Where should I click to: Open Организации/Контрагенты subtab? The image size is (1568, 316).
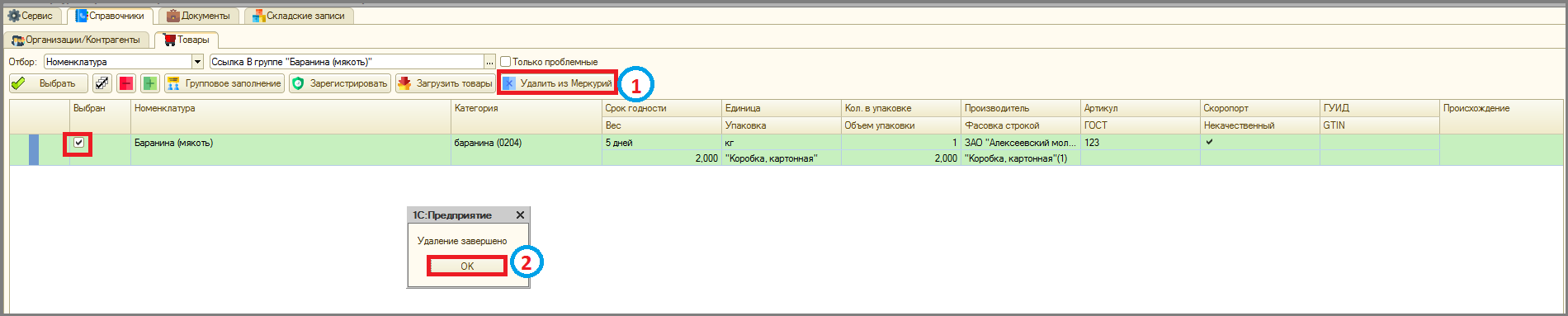(77, 40)
